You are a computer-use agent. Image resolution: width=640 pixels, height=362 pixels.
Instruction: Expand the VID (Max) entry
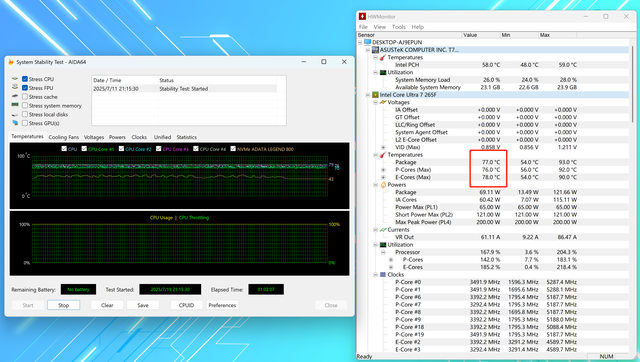click(x=383, y=147)
